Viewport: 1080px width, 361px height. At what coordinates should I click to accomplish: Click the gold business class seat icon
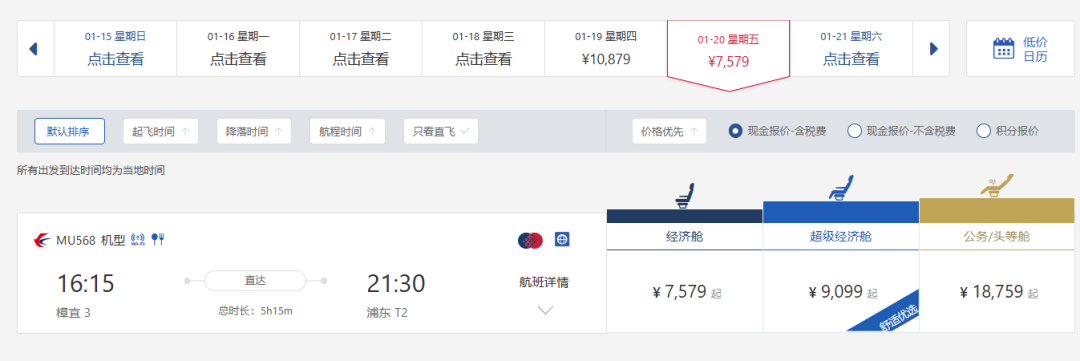pyautogui.click(x=996, y=187)
